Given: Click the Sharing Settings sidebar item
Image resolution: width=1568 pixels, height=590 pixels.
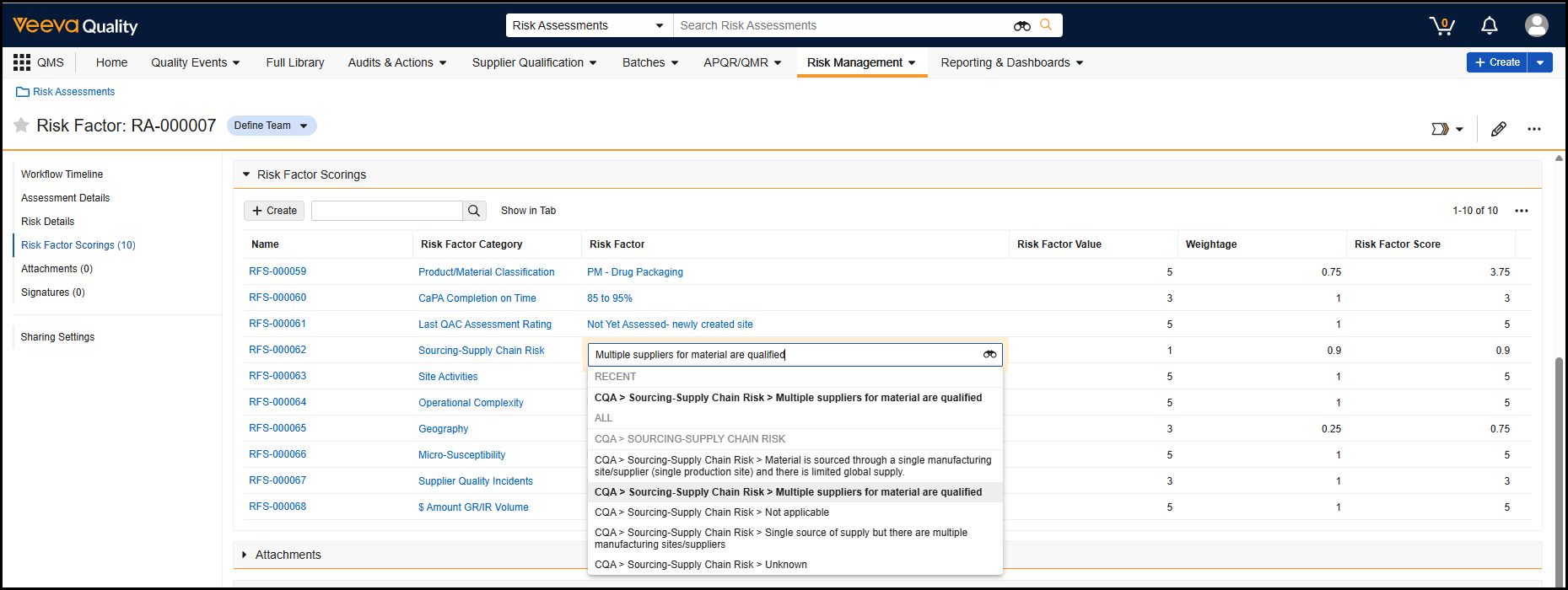Looking at the screenshot, I should [x=57, y=337].
